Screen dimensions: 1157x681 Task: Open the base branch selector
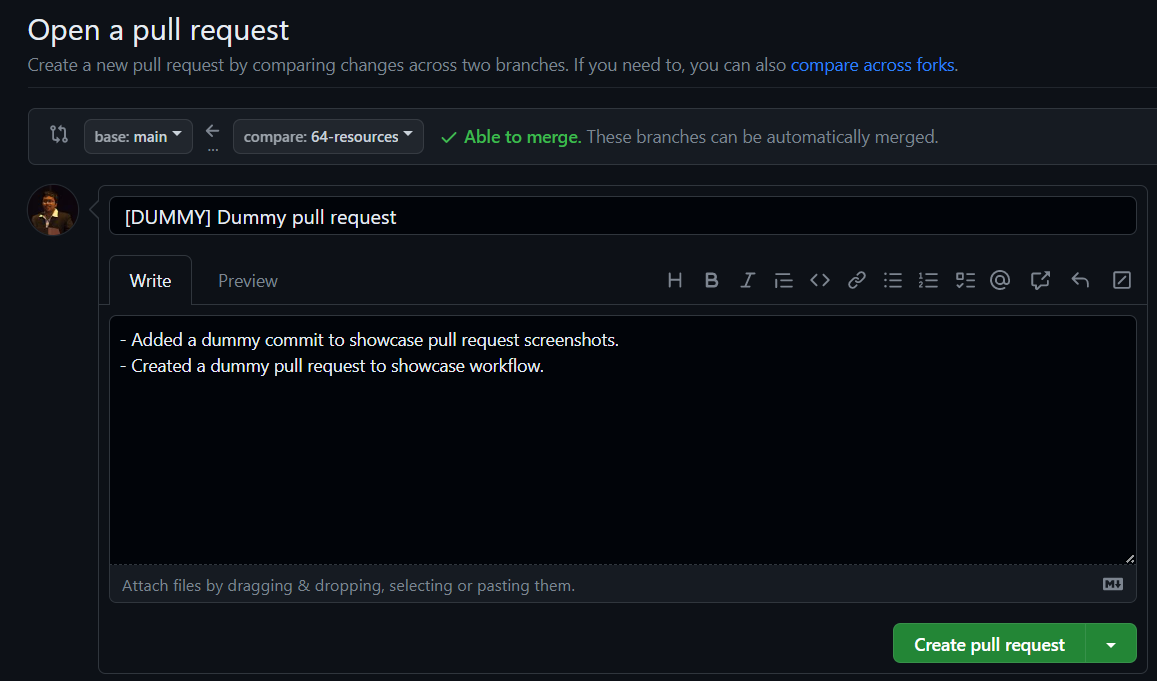click(138, 137)
